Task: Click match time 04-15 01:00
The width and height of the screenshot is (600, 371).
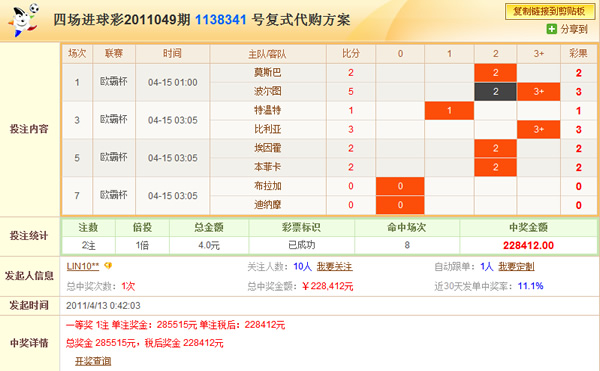Action: (x=173, y=83)
